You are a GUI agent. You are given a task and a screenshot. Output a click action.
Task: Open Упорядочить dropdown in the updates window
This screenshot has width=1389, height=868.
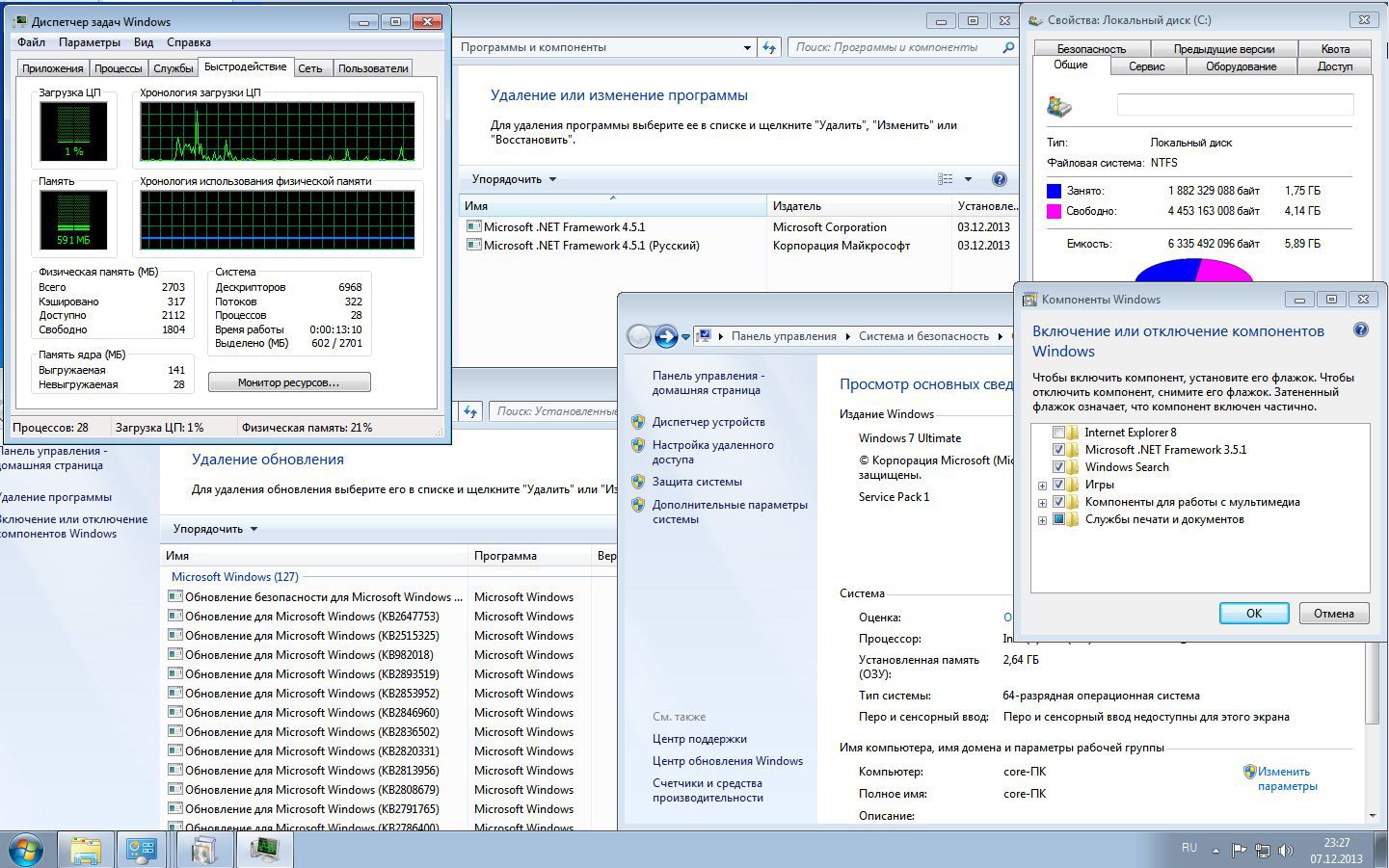(215, 529)
